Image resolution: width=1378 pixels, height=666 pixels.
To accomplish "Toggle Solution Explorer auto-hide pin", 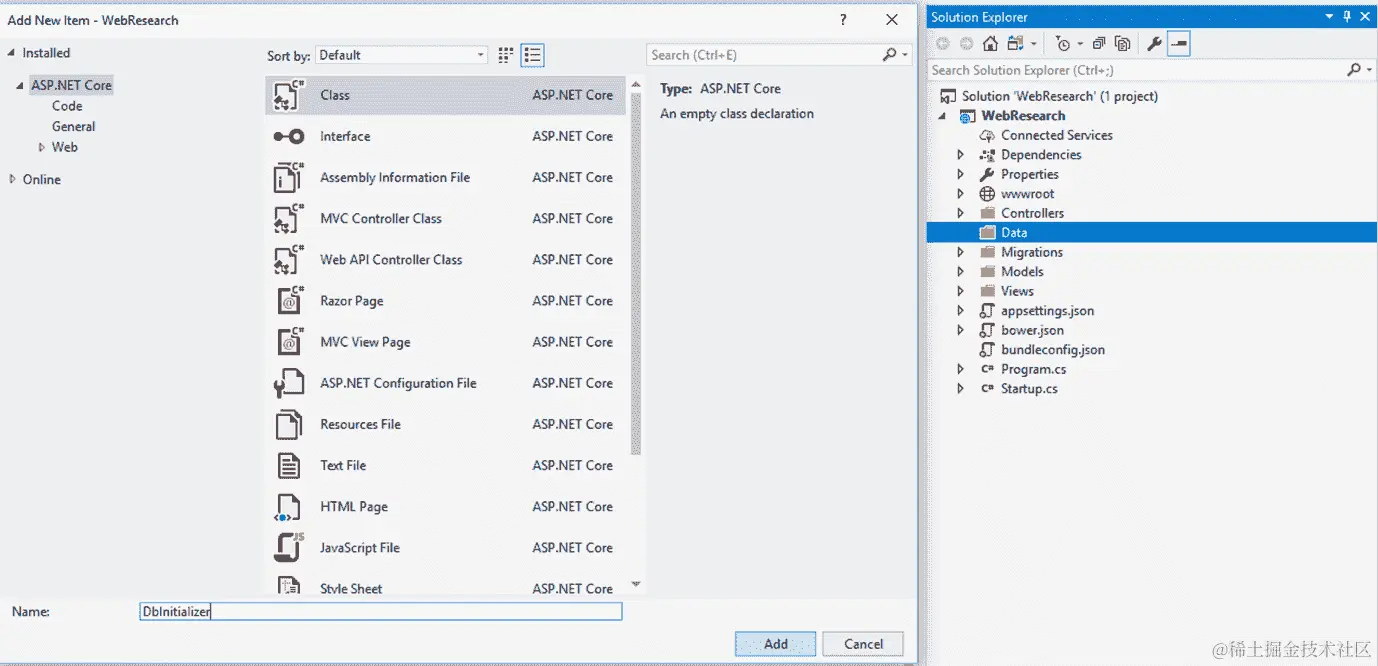I will [x=1347, y=16].
